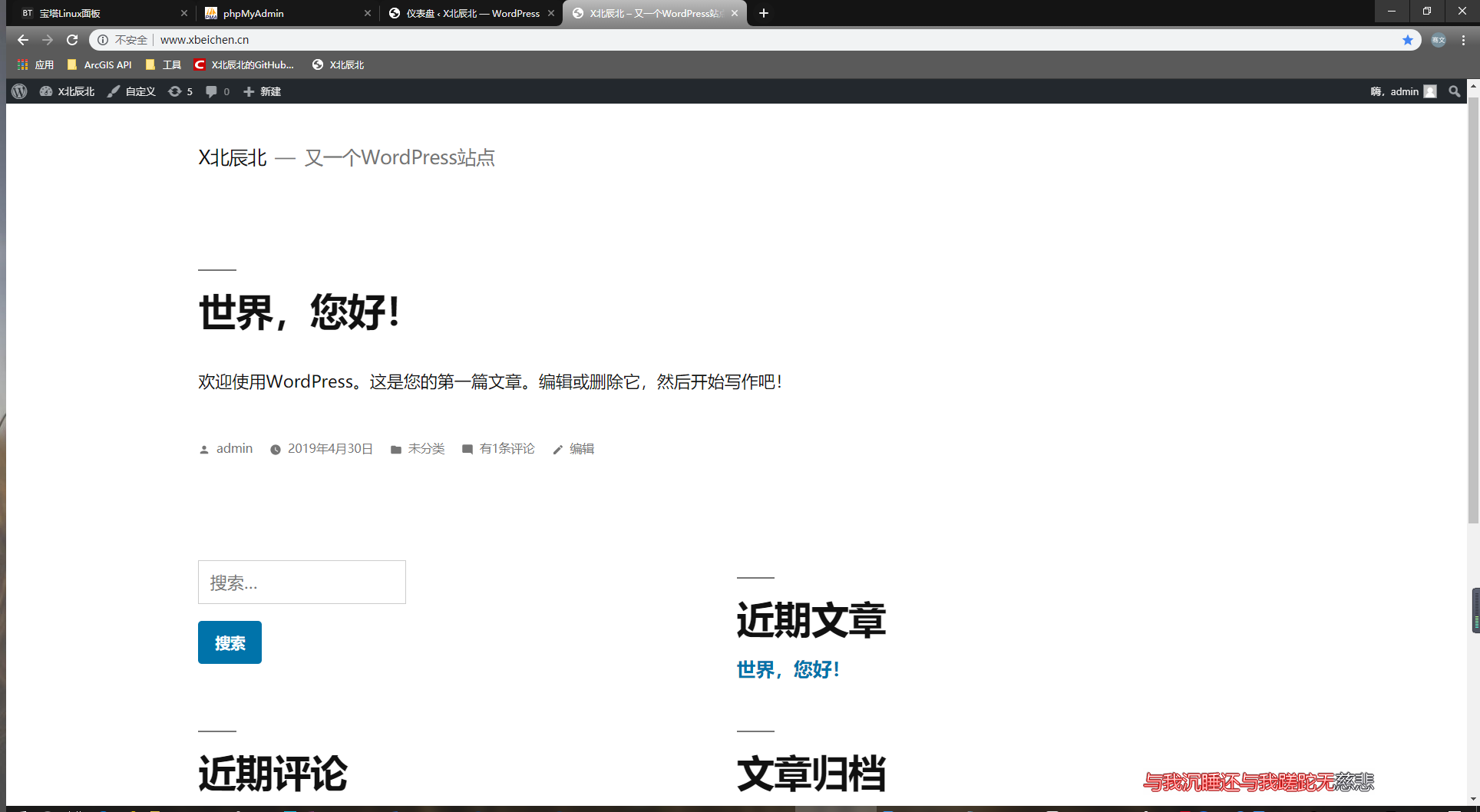Close the 宝塔Linux面板 tab

184,13
